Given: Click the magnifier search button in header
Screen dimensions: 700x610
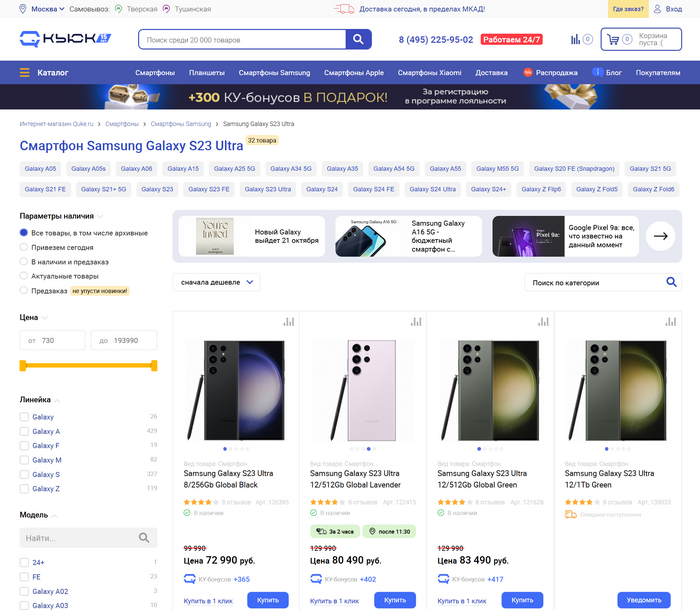Looking at the screenshot, I should pos(359,40).
